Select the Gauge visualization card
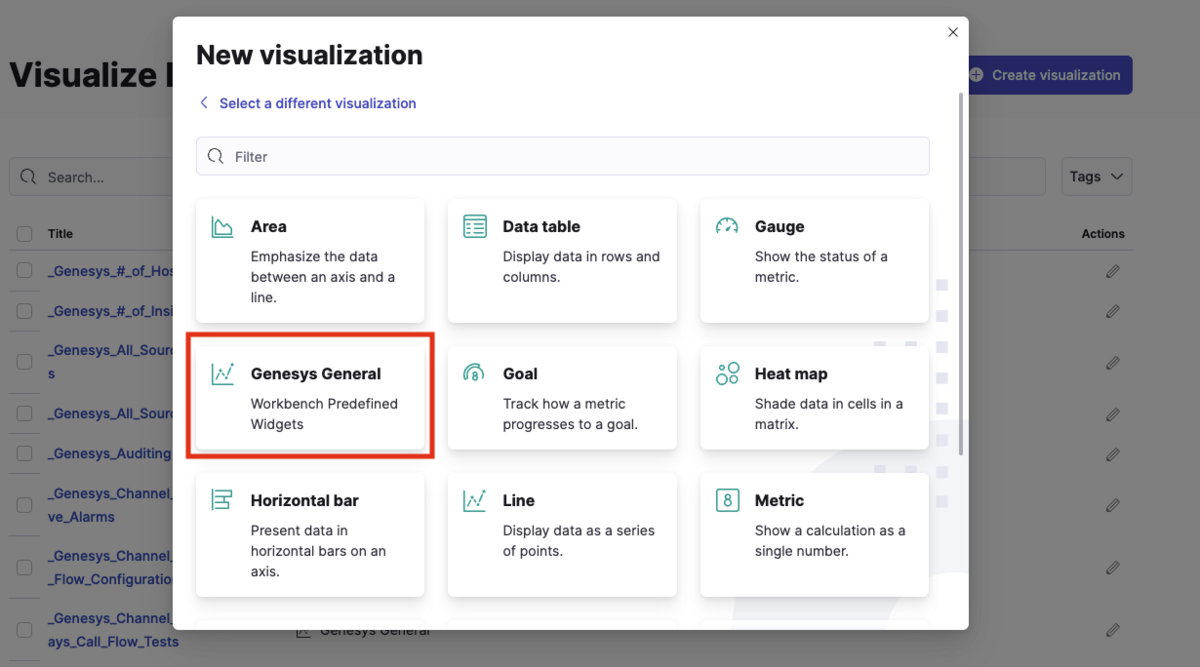 814,261
